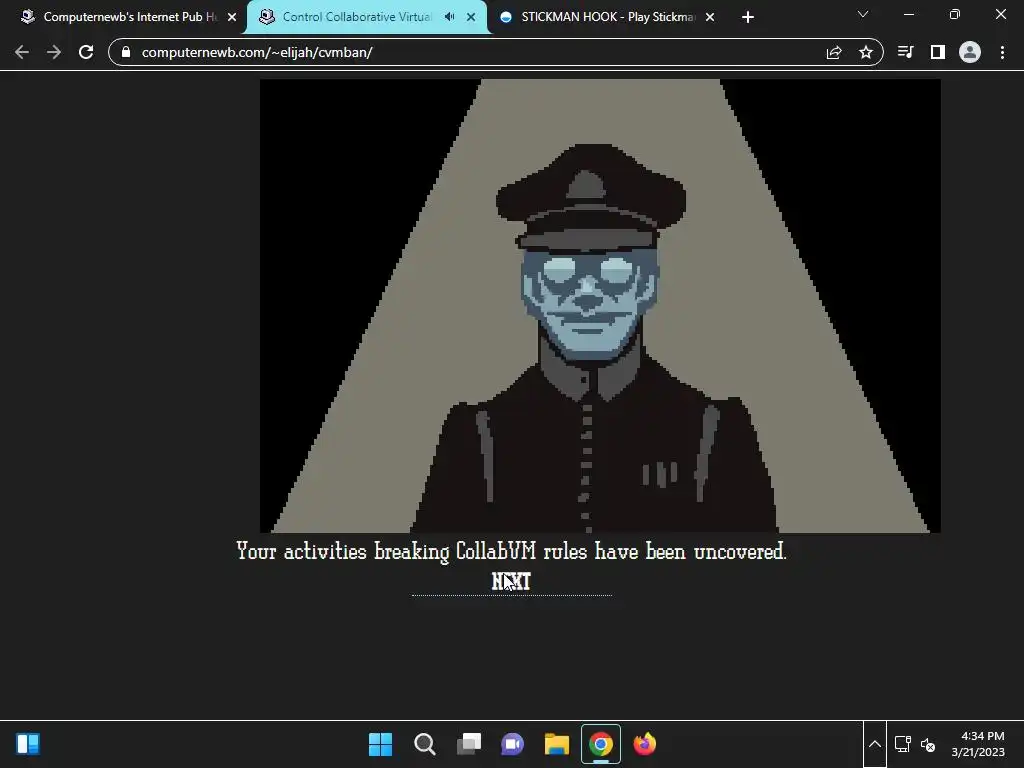Close the Control Collaborative Virtual tab
The height and width of the screenshot is (768, 1024).
pos(471,17)
